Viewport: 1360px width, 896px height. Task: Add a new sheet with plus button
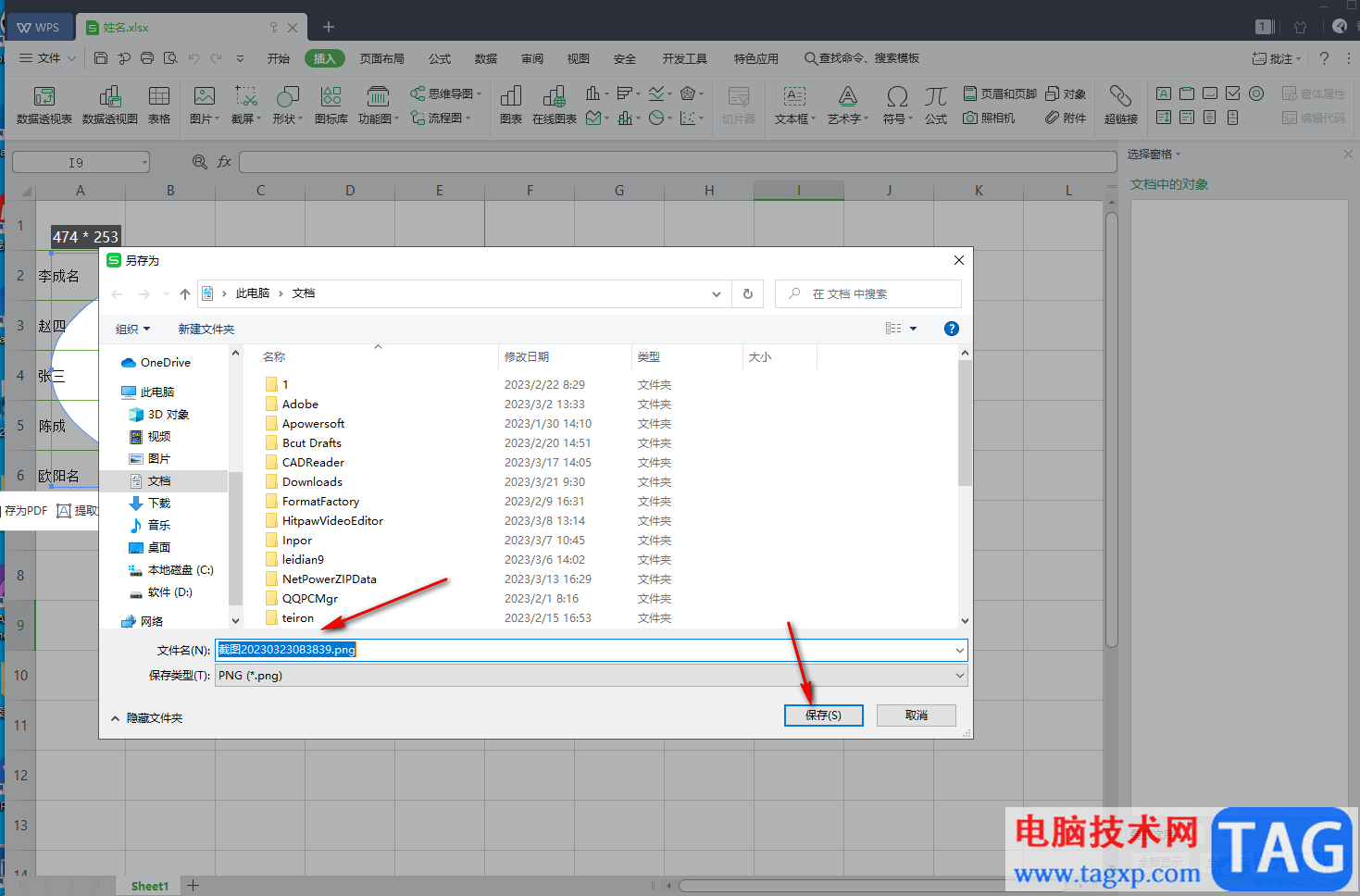(x=193, y=886)
